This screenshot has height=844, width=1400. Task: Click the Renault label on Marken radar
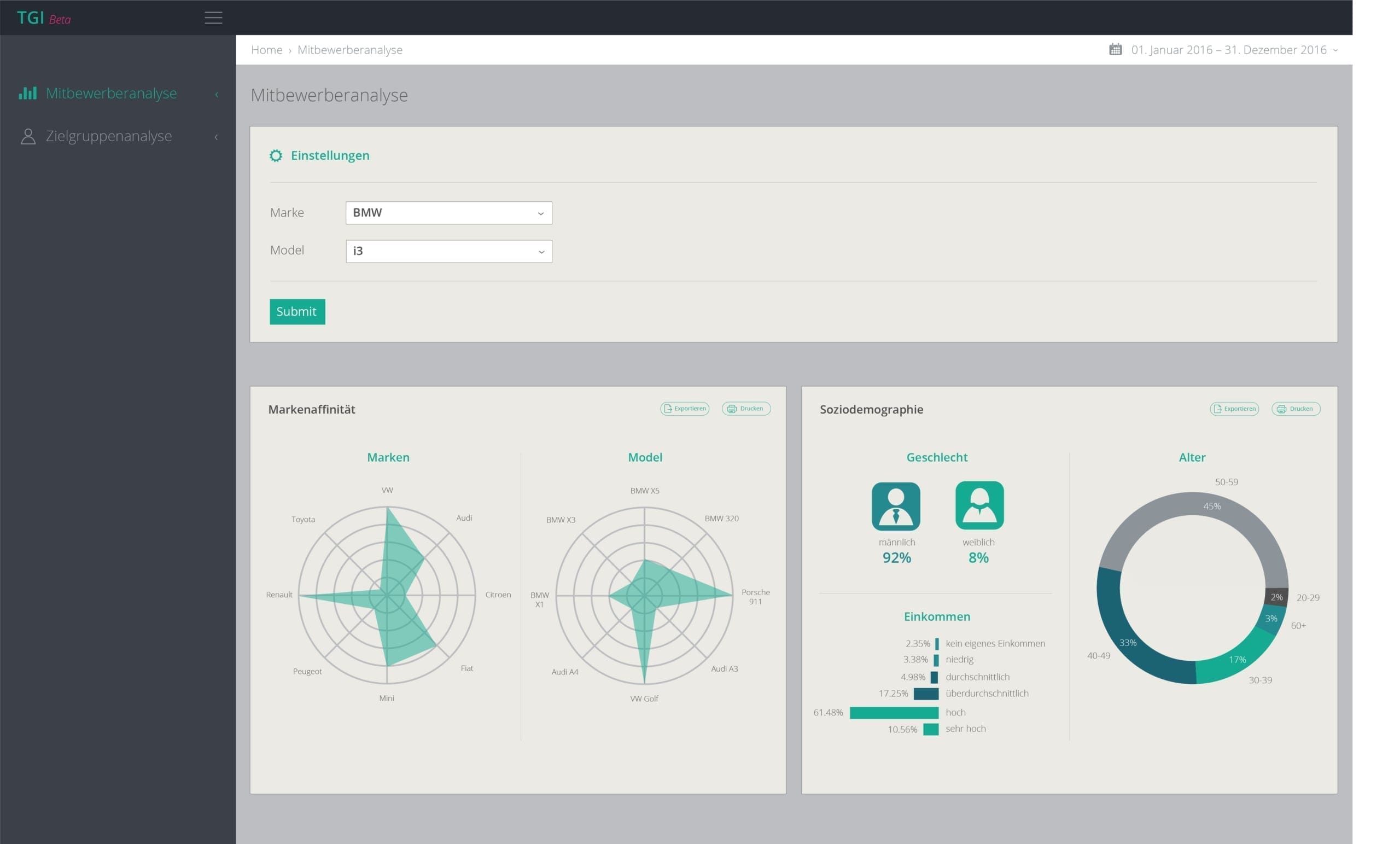279,595
